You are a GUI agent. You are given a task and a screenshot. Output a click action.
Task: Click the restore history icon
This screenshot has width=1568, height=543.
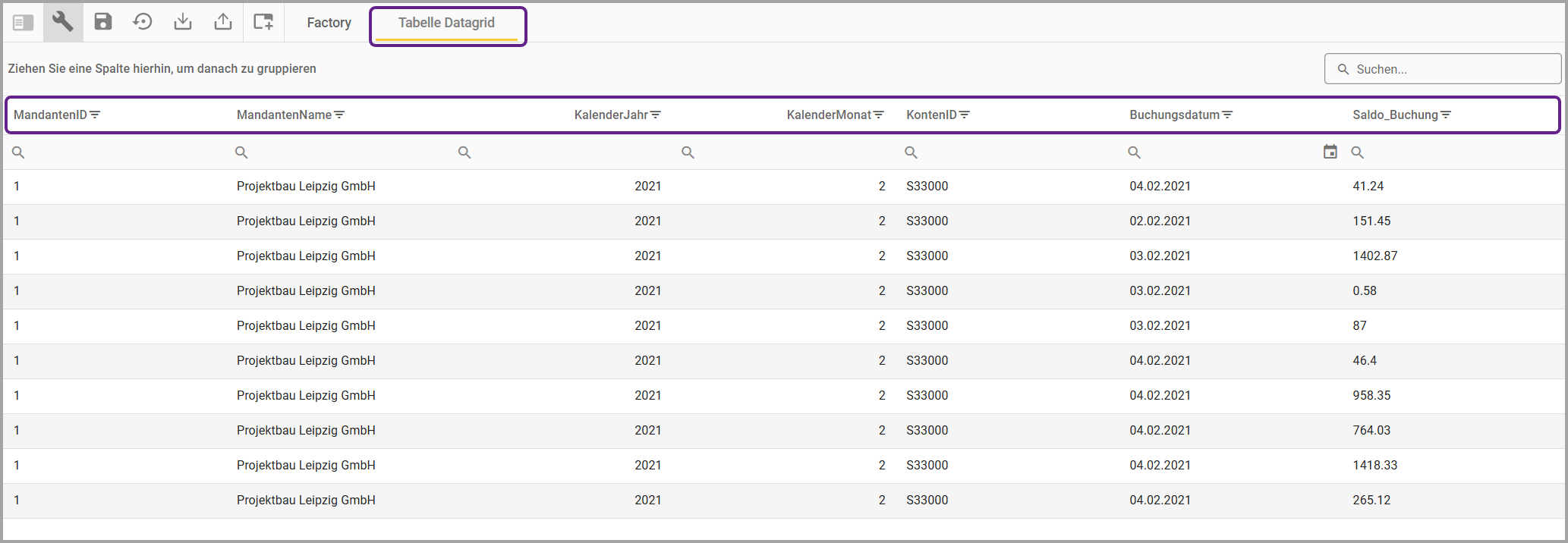tap(143, 22)
